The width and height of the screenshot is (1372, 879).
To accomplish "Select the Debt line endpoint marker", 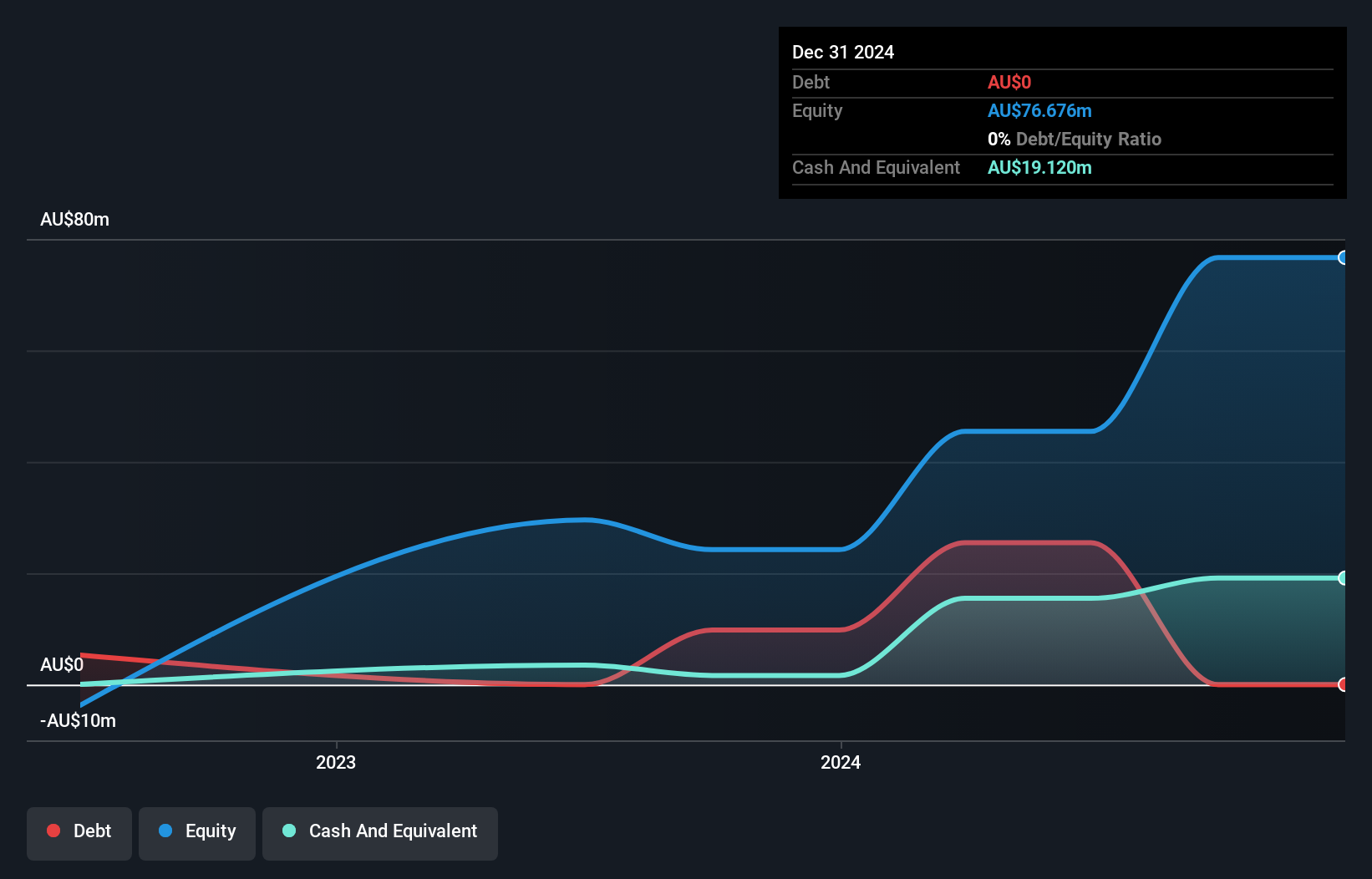I will 1344,684.
